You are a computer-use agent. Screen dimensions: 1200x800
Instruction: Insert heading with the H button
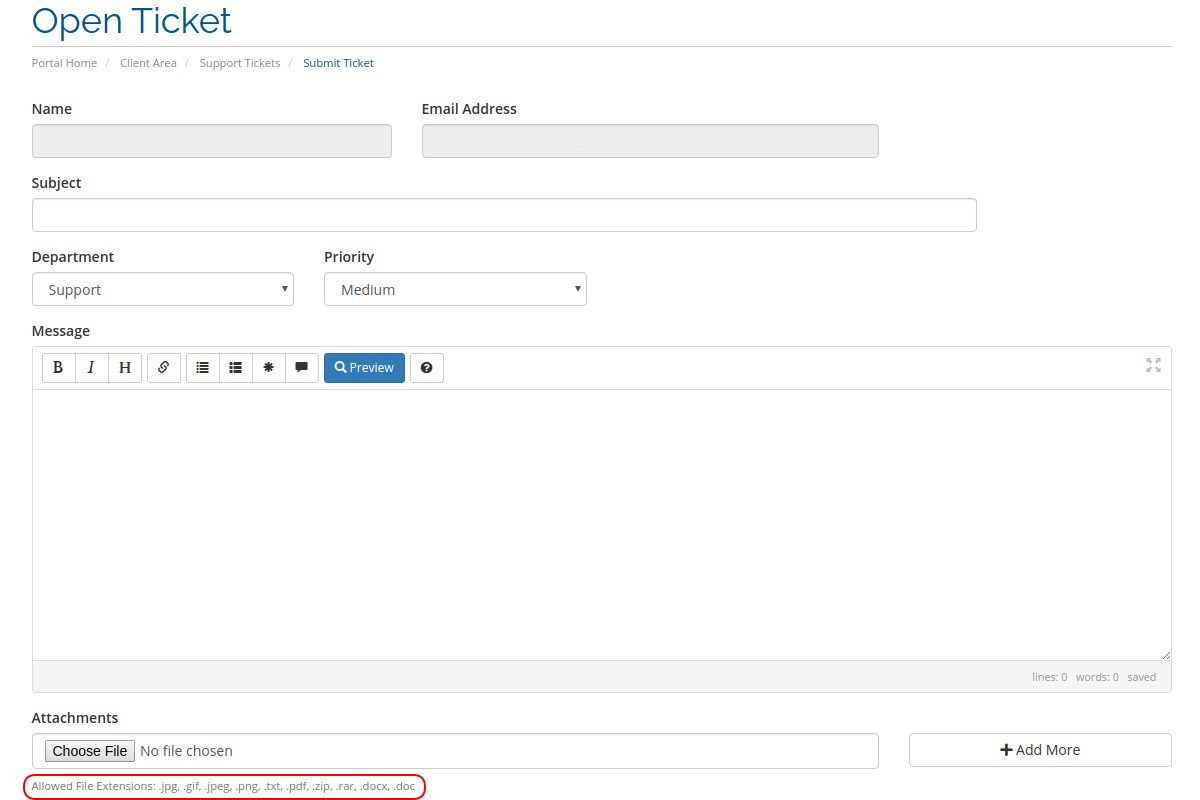125,368
